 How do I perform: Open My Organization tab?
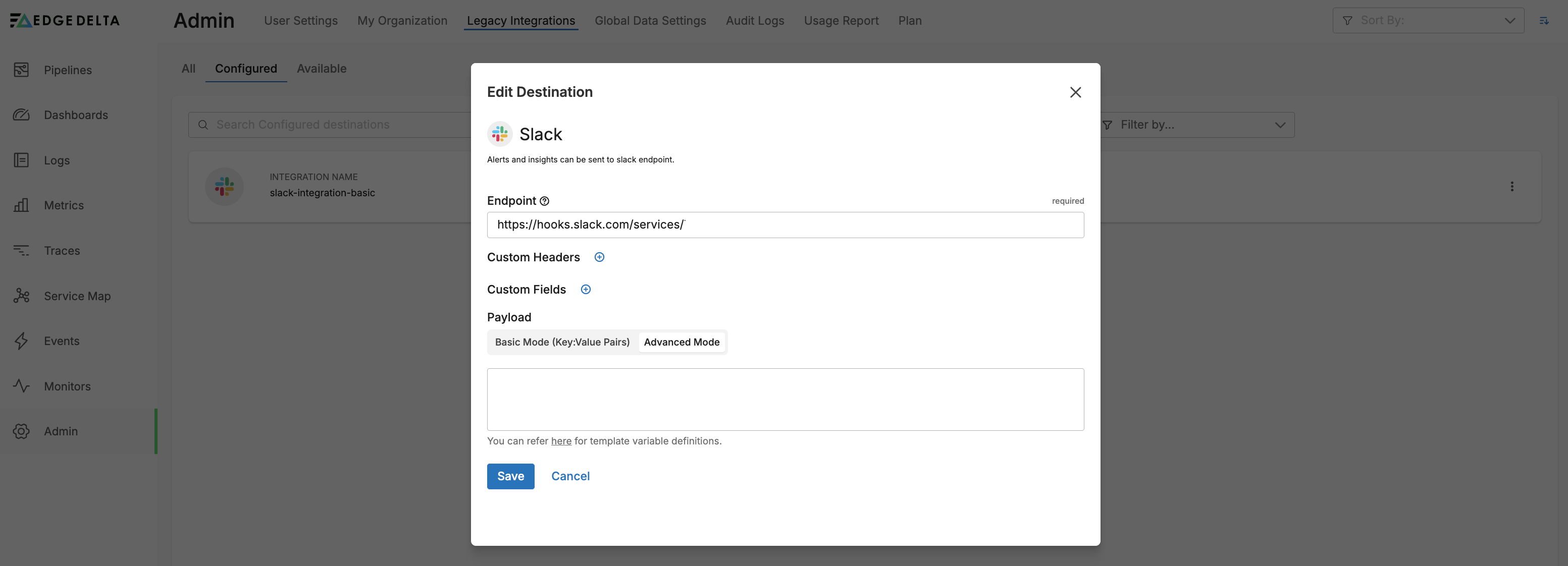click(x=402, y=21)
